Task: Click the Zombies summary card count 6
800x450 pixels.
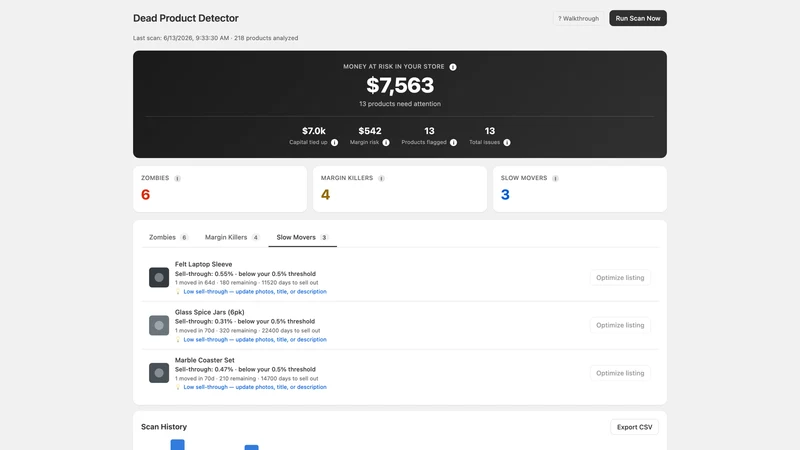Action: tap(145, 195)
